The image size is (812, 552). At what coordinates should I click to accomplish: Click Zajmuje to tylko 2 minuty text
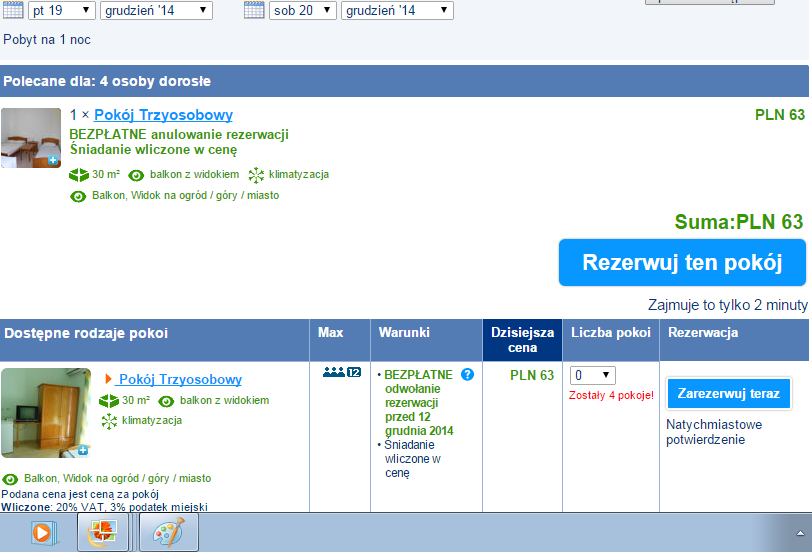pyautogui.click(x=728, y=305)
